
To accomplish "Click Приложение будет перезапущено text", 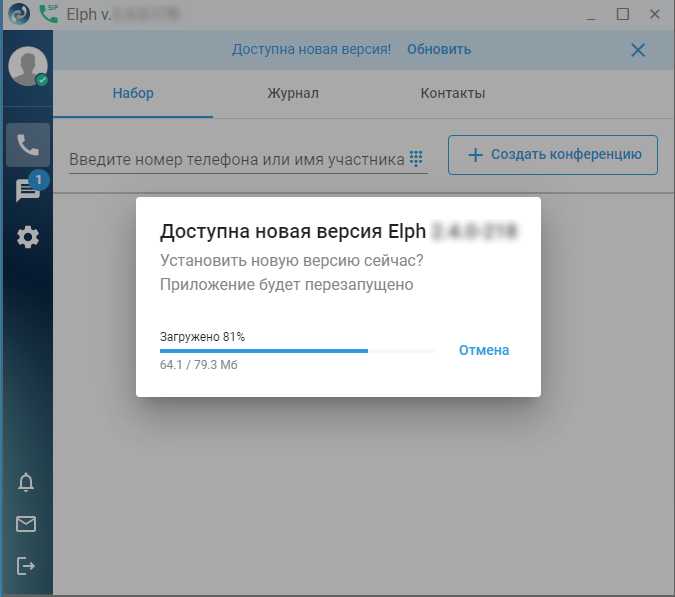I will 286,285.
